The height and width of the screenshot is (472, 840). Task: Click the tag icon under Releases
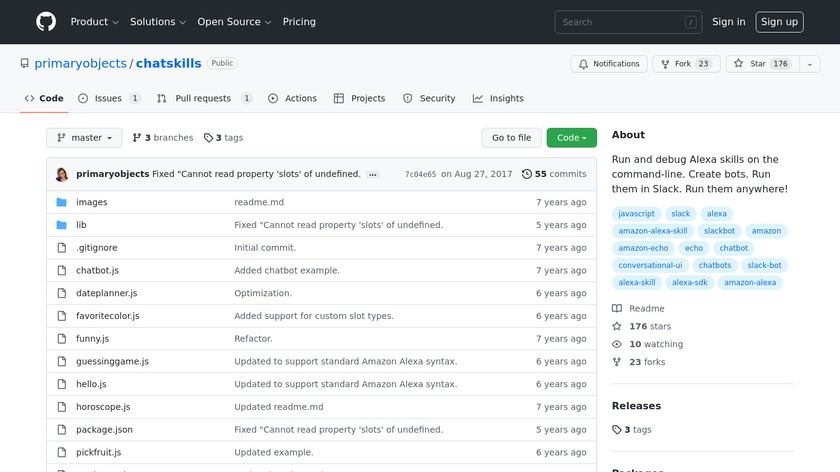618,429
